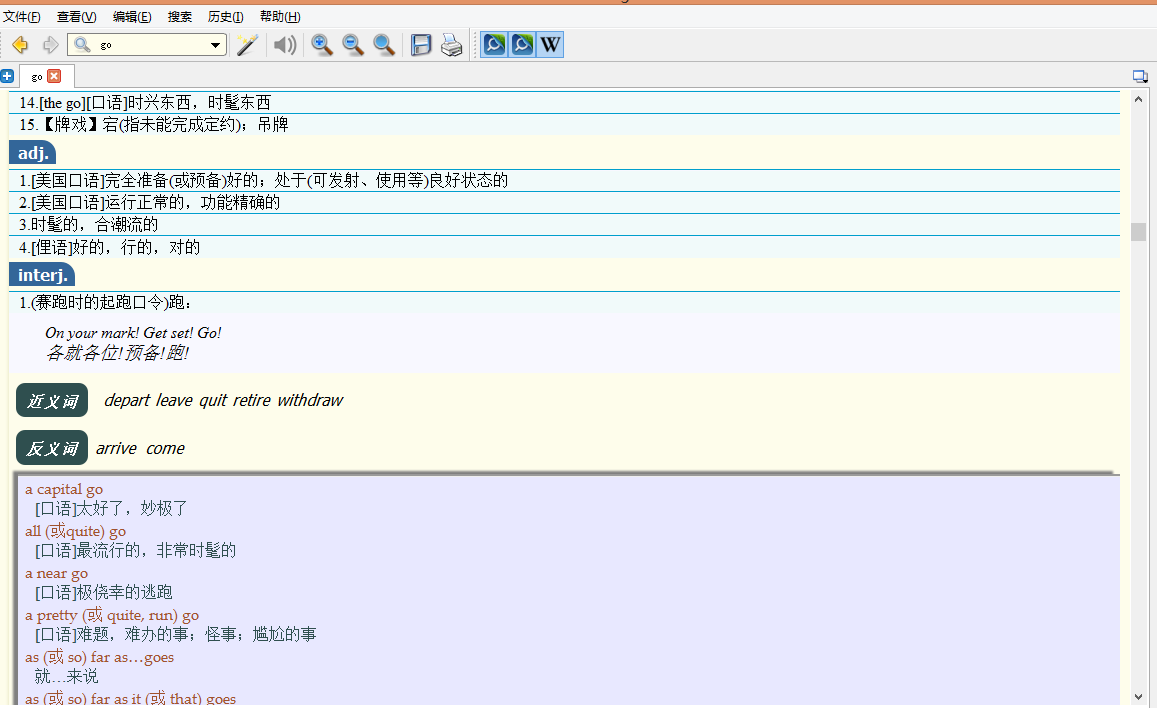Expand the search box dropdown arrow
The image size is (1157, 708).
(x=216, y=45)
